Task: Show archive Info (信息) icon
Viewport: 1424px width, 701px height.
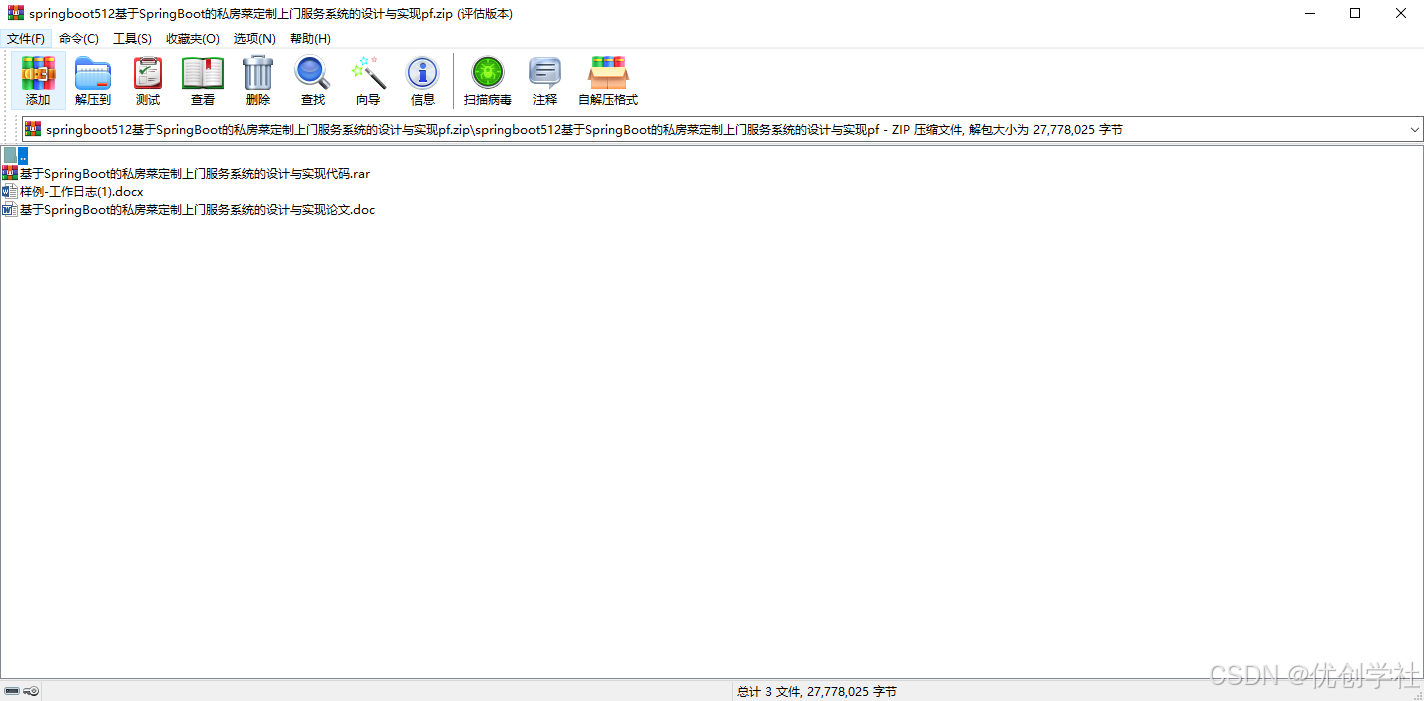Action: [423, 73]
